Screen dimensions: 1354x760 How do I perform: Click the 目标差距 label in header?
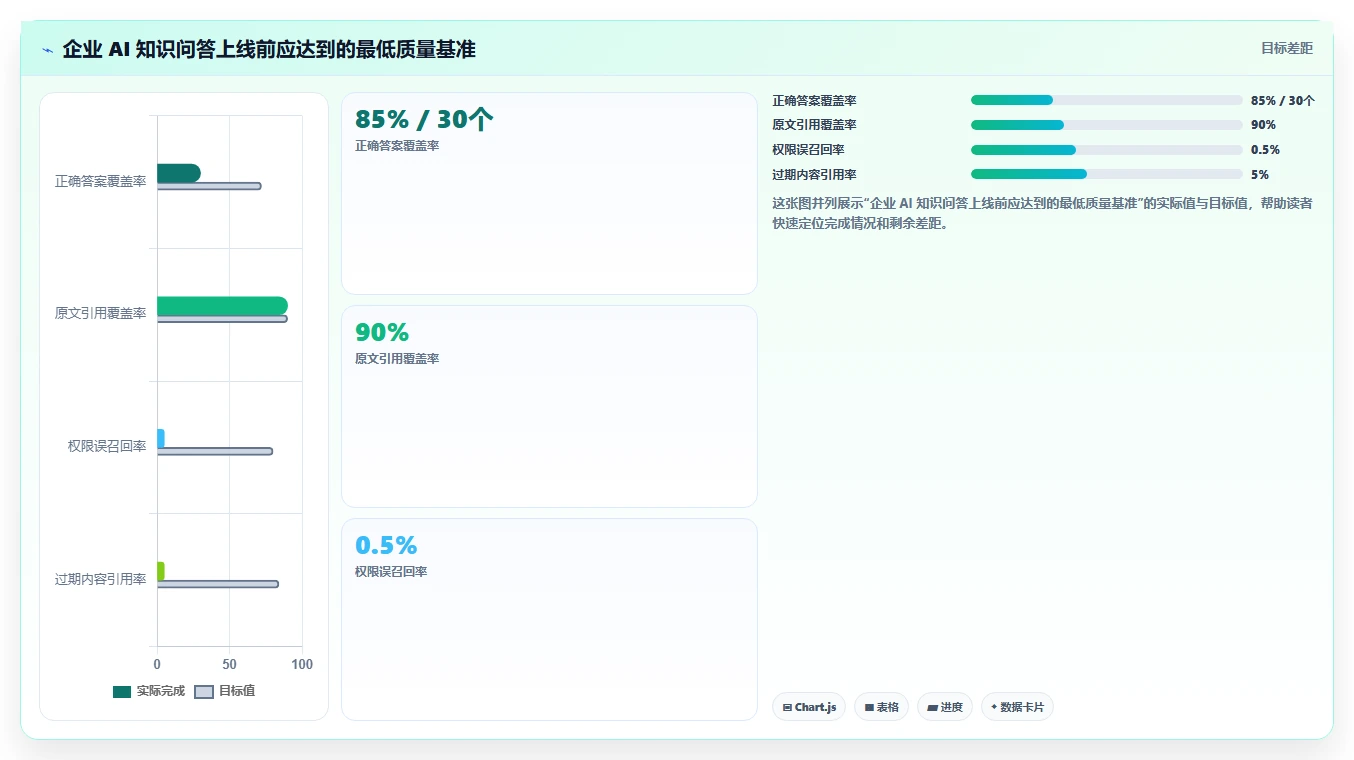[x=1286, y=48]
